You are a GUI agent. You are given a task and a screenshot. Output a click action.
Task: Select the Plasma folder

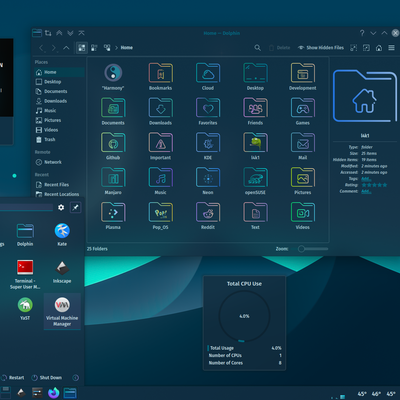[x=113, y=216]
